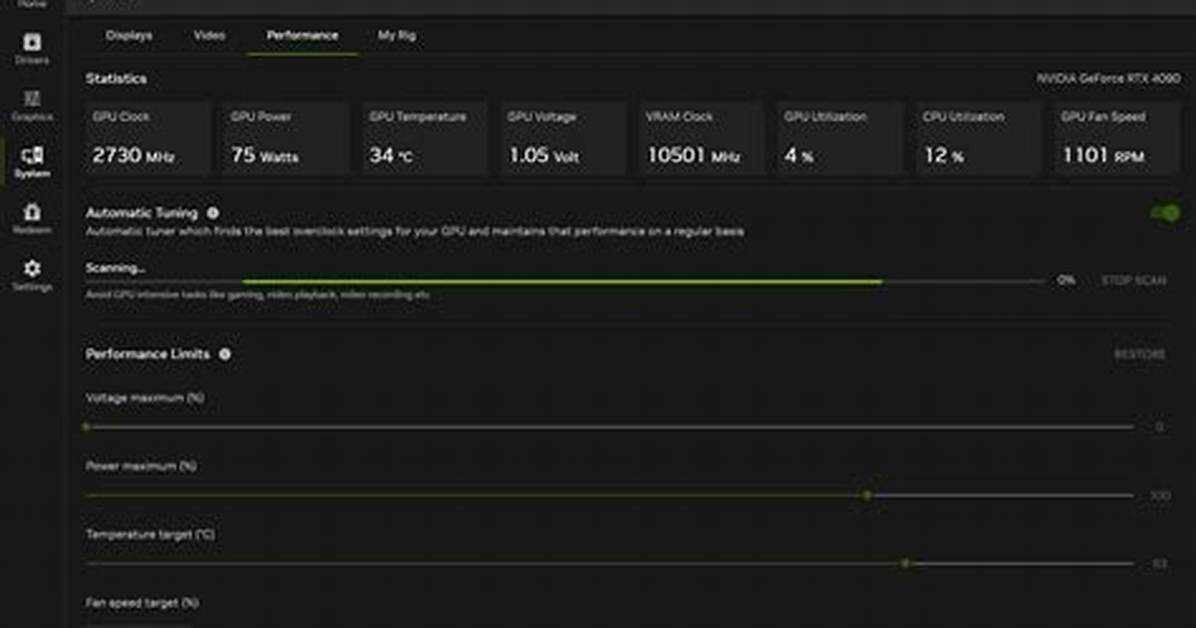Image resolution: width=1196 pixels, height=628 pixels.
Task: Click the Voltage maximum (%) label
Action: coord(145,398)
